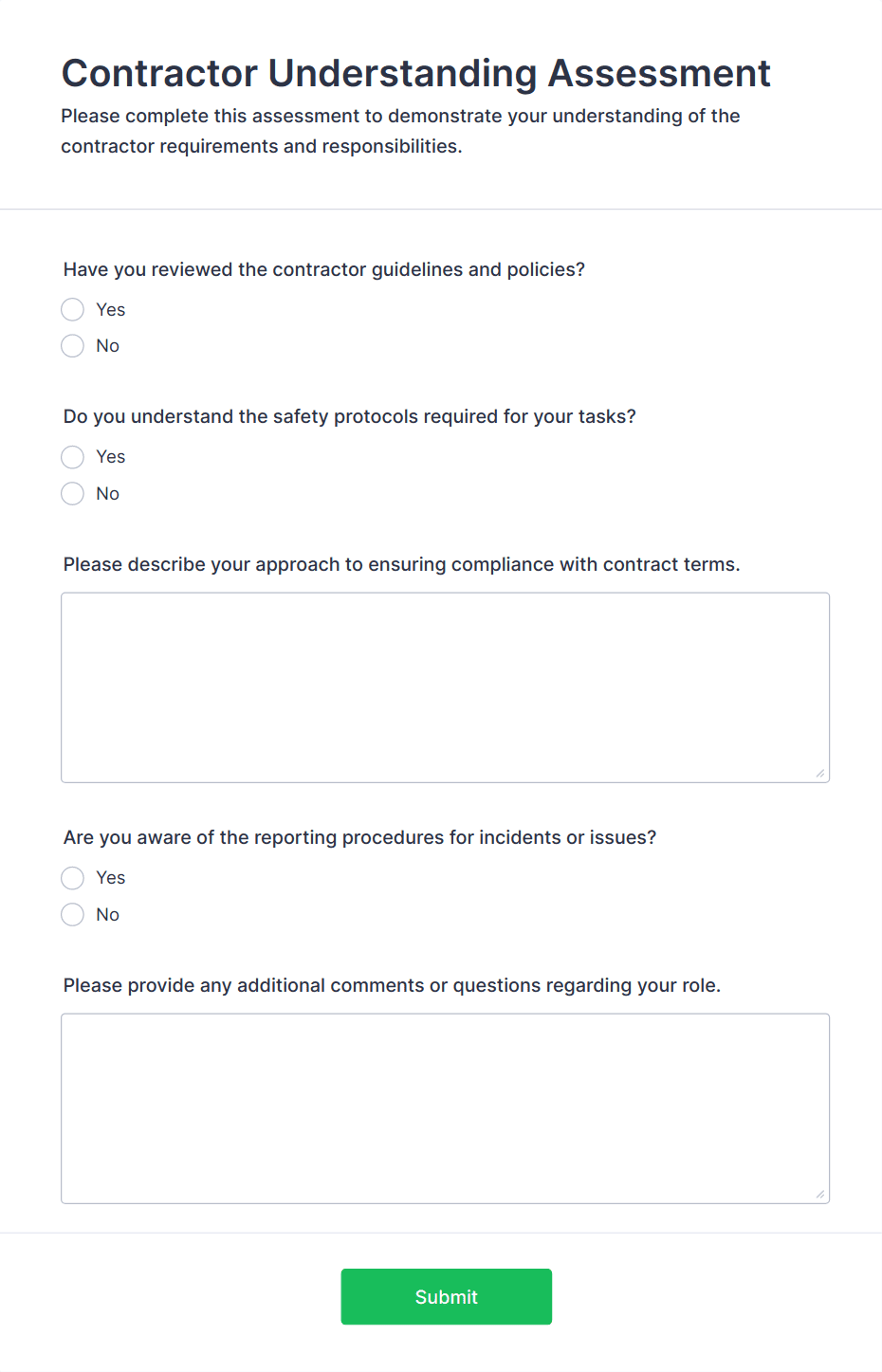Select Yes for reporting procedures awareness
The image size is (882, 1372).
[72, 877]
